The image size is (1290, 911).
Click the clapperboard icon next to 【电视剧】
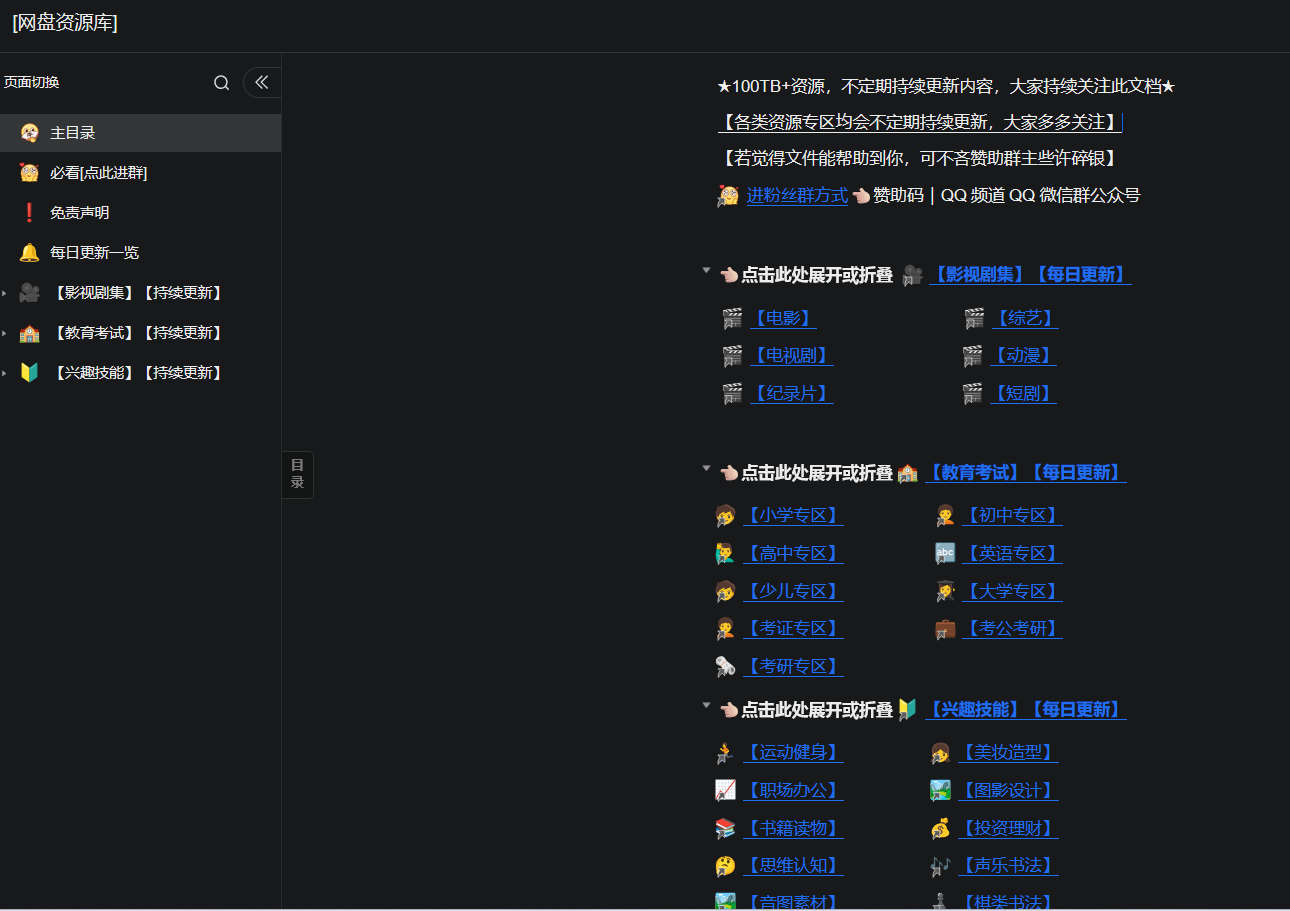733,356
